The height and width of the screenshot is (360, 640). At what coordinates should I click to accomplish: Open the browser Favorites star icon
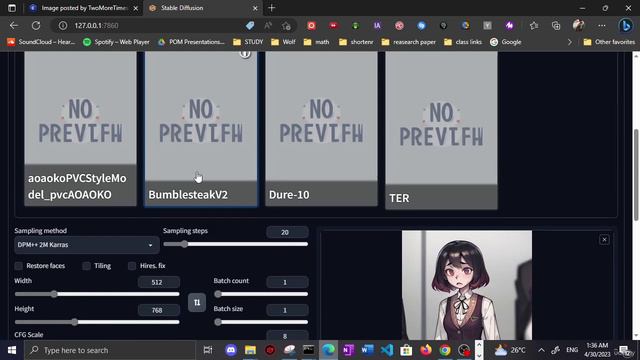coord(534,25)
